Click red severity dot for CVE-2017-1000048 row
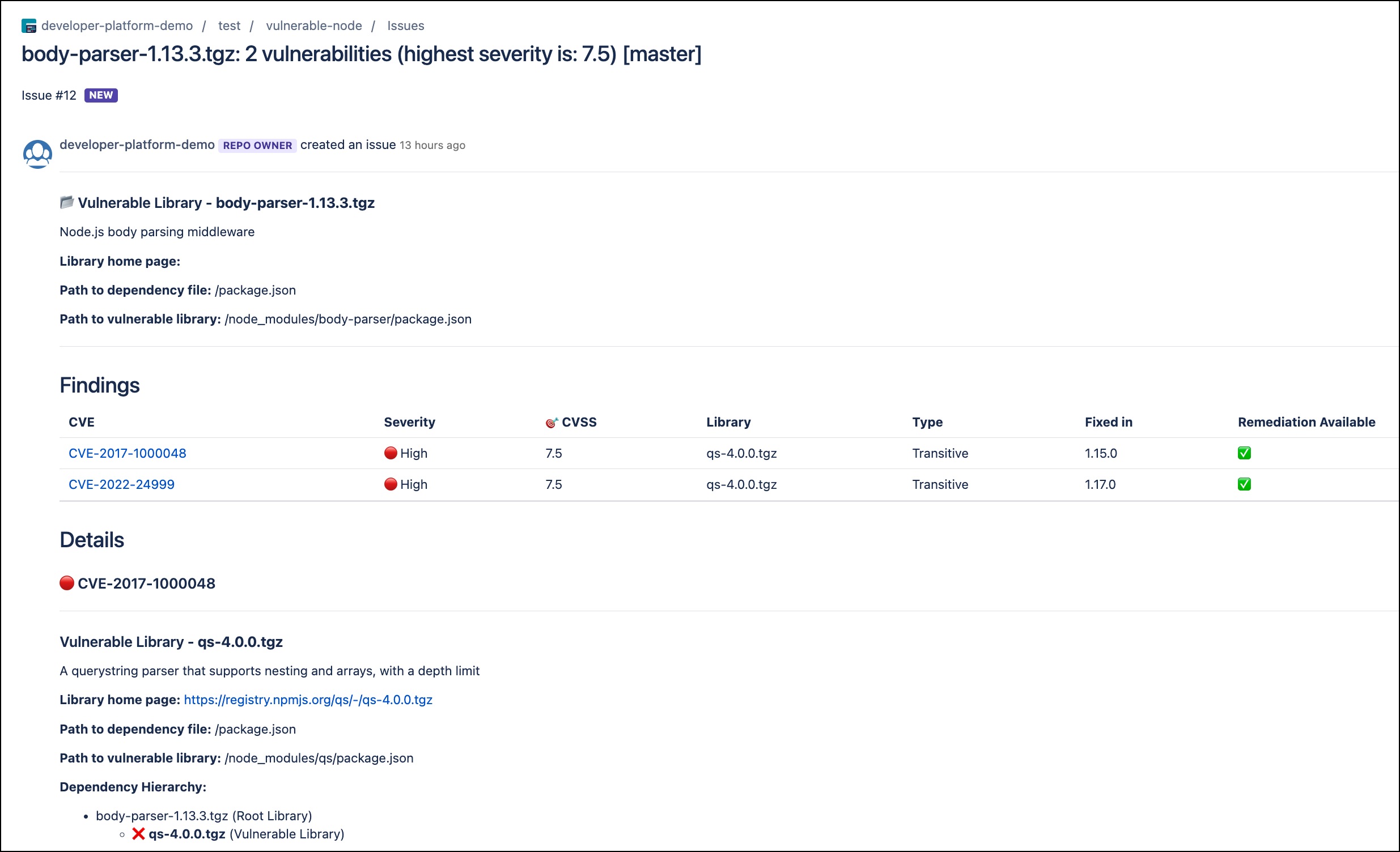Viewport: 1400px width, 852px height. pyautogui.click(x=391, y=453)
